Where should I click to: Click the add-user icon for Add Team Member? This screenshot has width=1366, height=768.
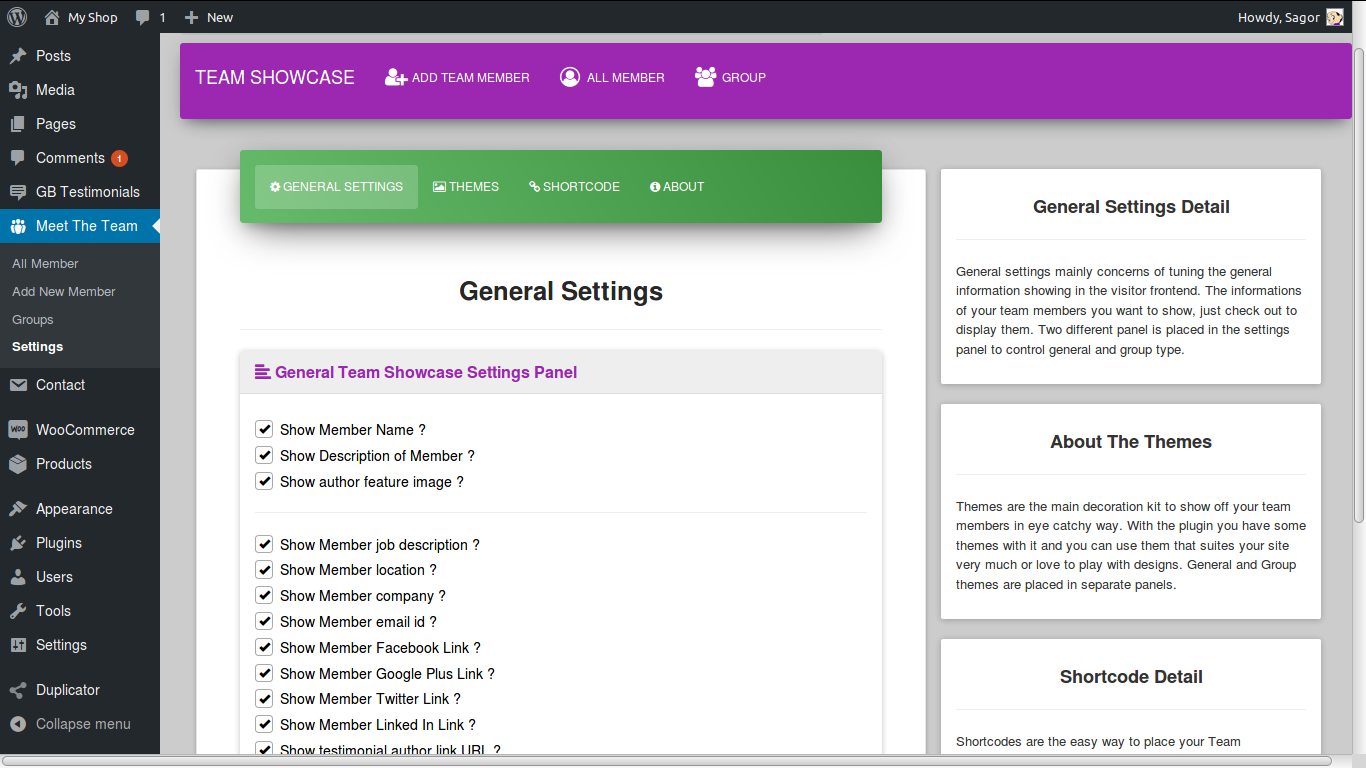(x=396, y=77)
